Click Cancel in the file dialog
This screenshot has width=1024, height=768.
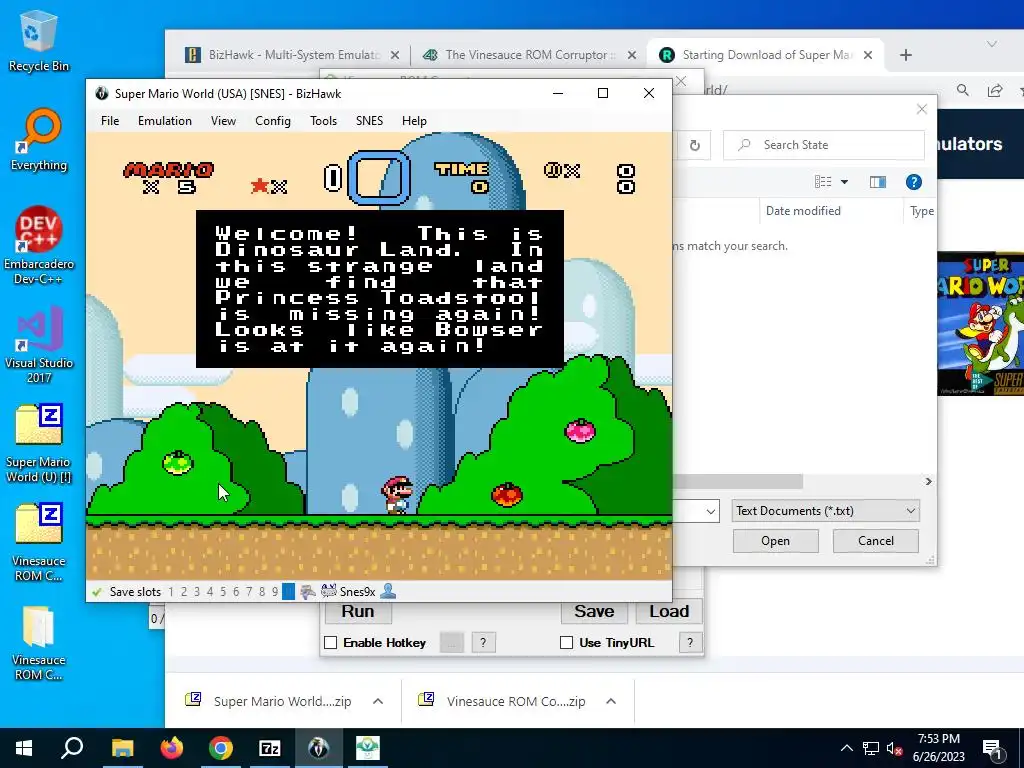876,541
